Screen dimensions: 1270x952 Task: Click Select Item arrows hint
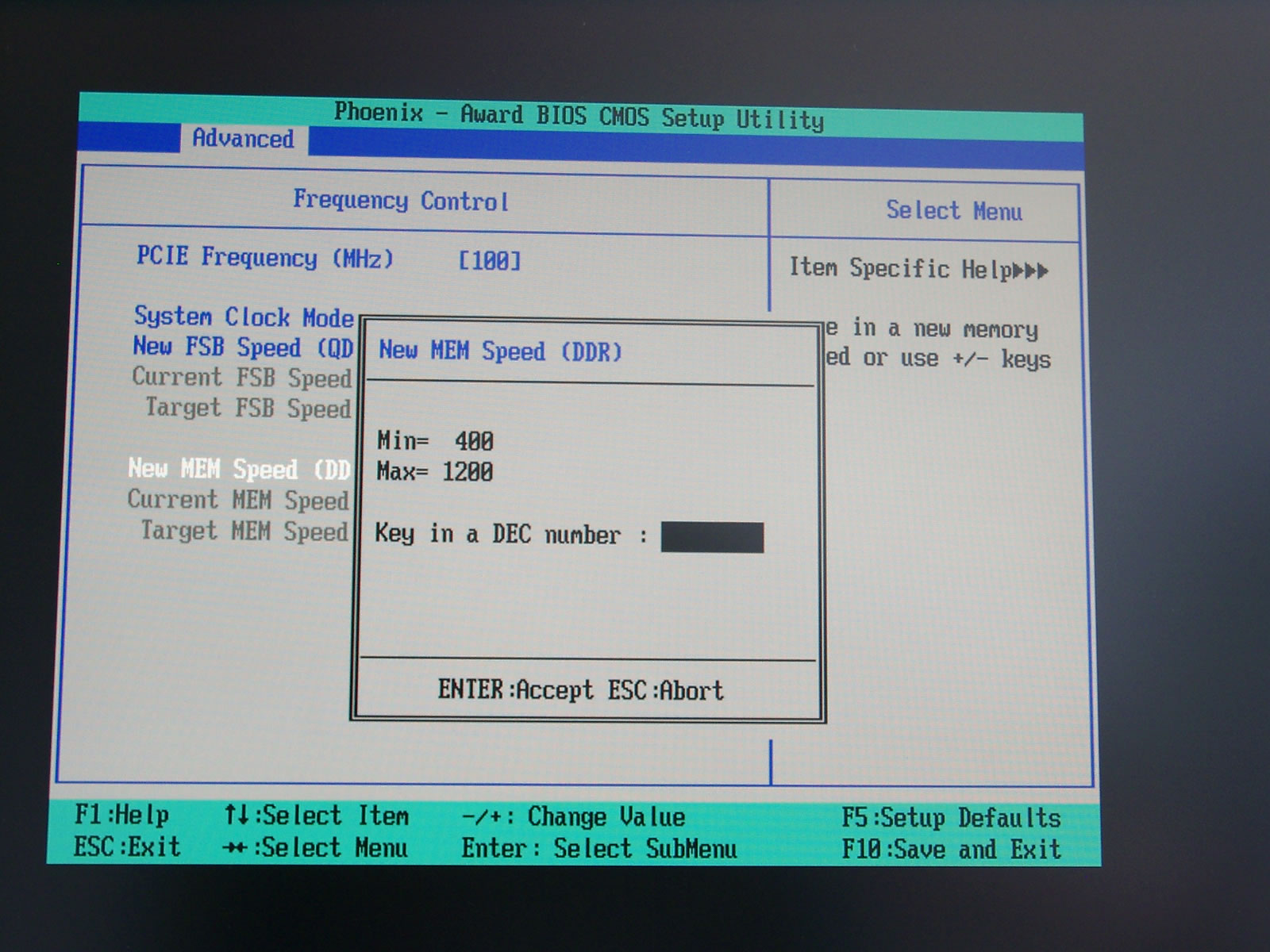point(316,816)
